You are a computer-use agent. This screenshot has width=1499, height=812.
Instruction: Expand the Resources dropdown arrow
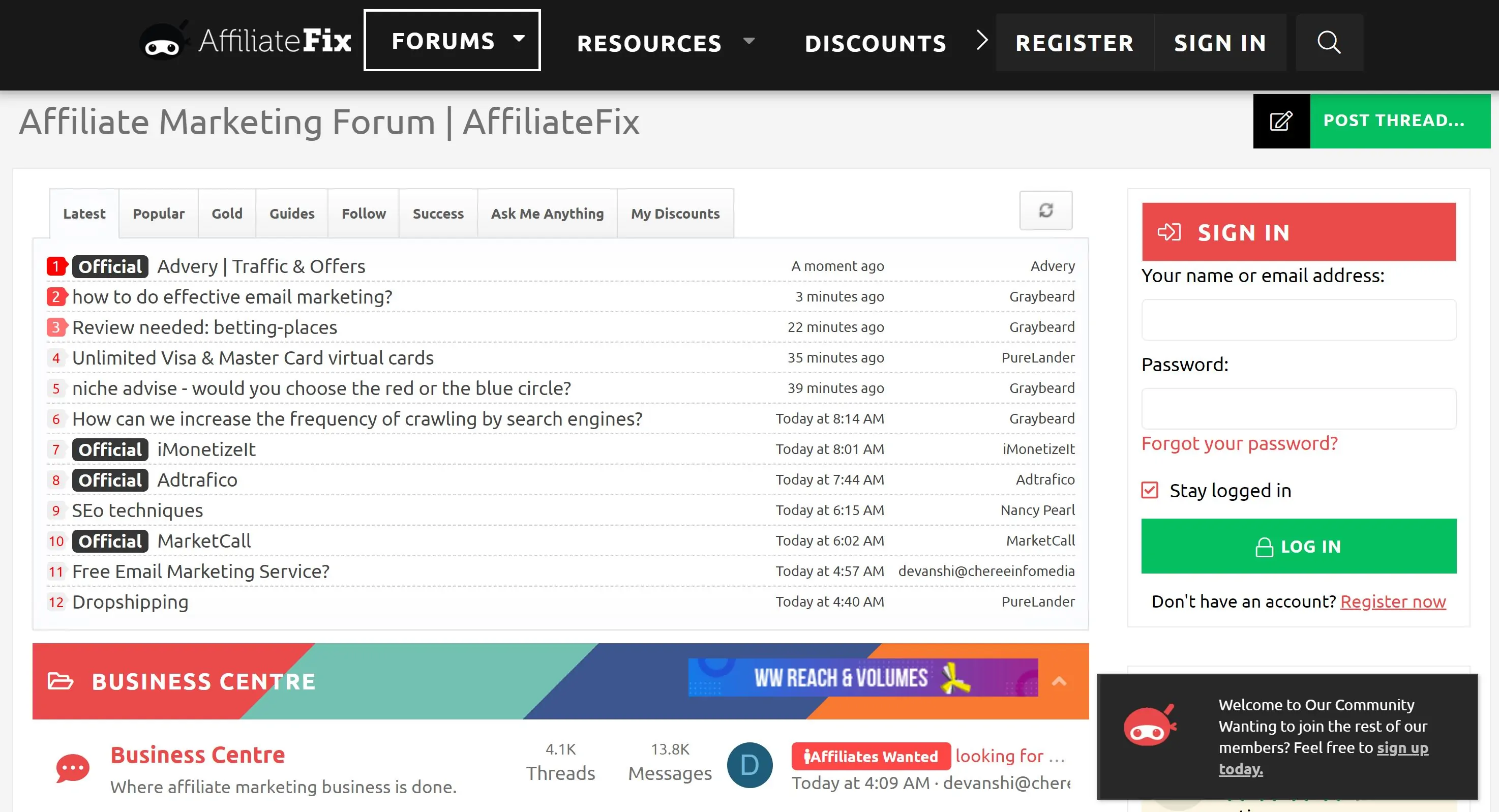pos(749,41)
